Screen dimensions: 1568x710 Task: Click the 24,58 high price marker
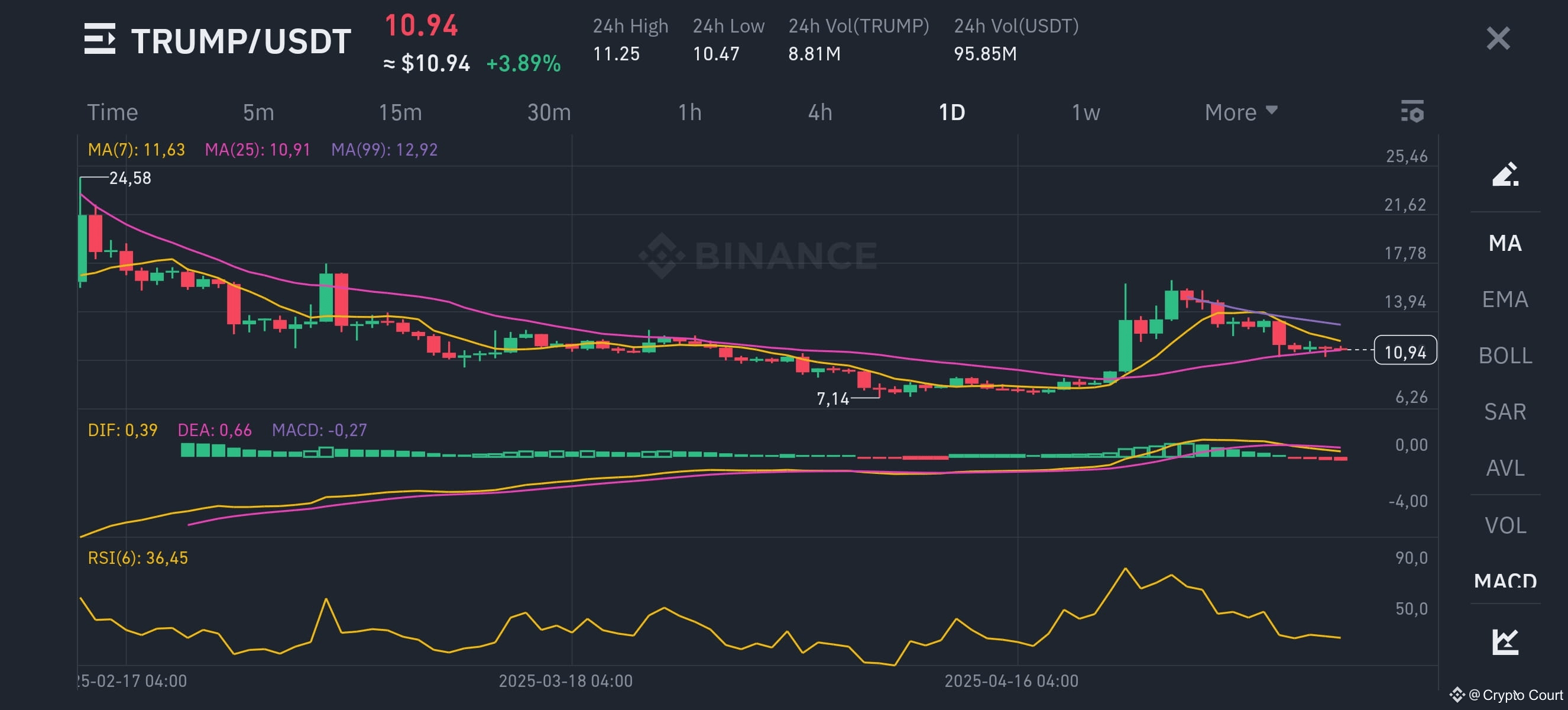point(129,178)
